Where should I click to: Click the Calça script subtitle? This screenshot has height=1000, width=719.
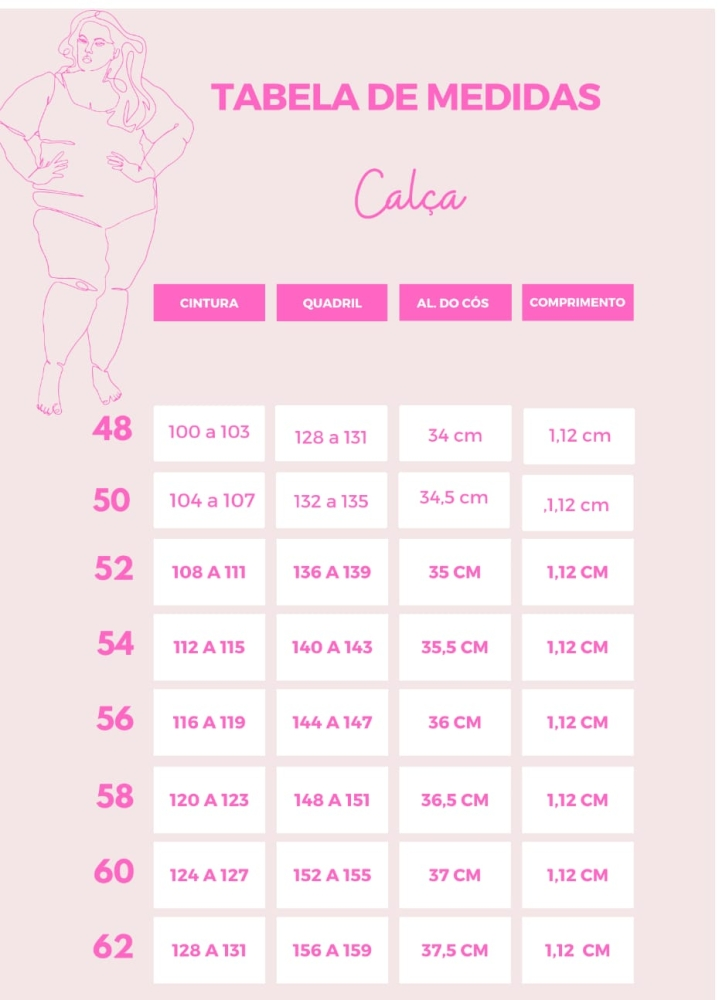[x=410, y=194]
